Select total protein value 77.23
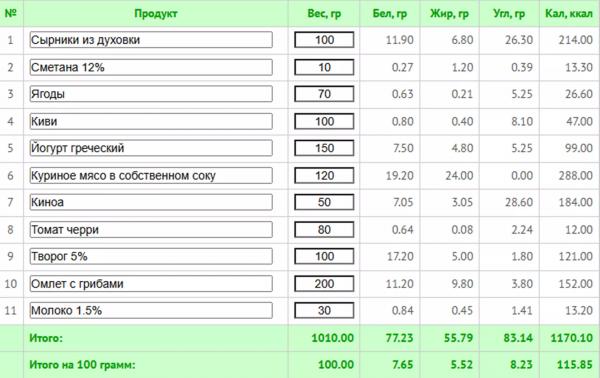This screenshot has height=378, width=600. (399, 338)
